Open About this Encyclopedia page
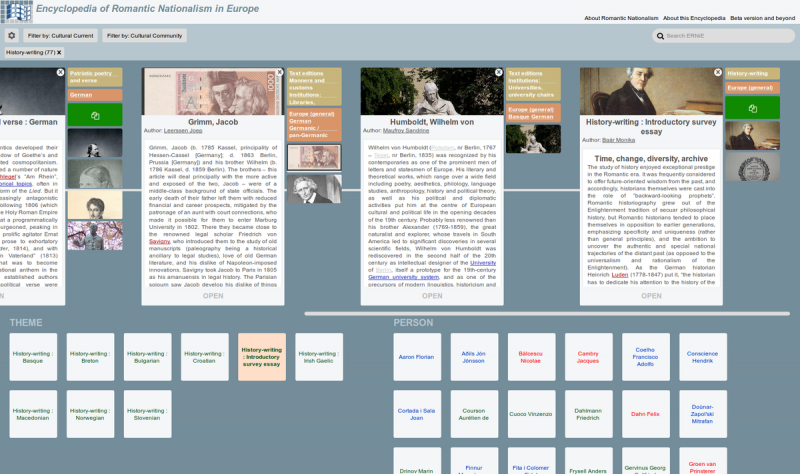The height and width of the screenshot is (474, 800). [x=694, y=18]
